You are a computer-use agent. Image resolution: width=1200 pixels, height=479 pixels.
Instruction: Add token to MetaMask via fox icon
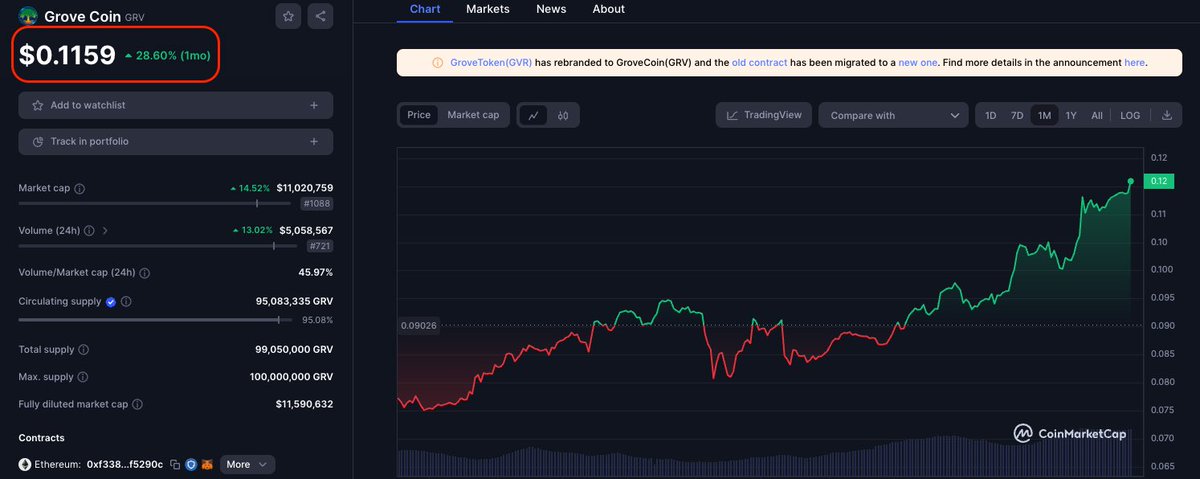(207, 465)
